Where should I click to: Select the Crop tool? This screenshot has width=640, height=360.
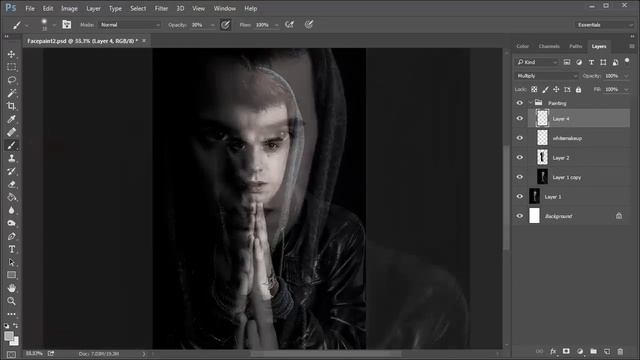coord(11,106)
